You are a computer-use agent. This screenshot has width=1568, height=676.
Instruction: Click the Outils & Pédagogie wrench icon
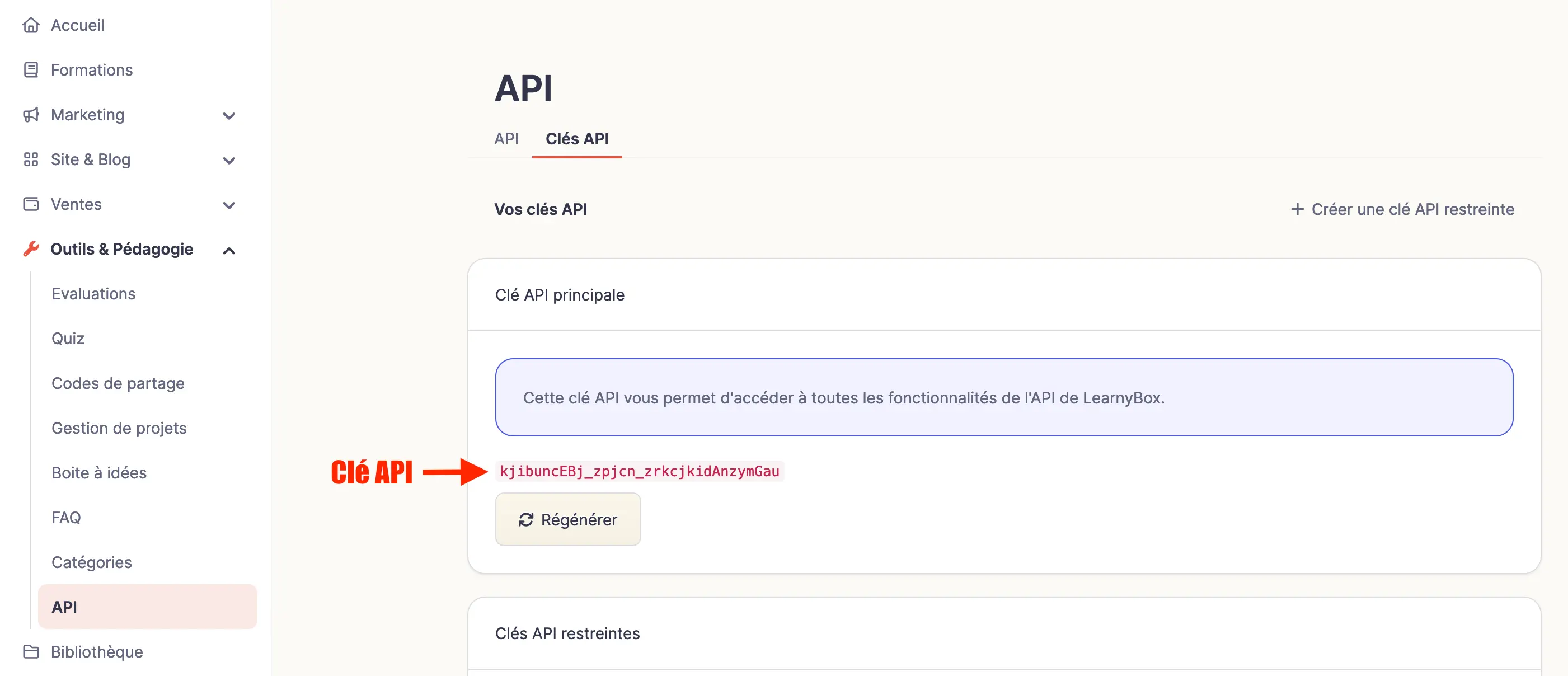31,249
